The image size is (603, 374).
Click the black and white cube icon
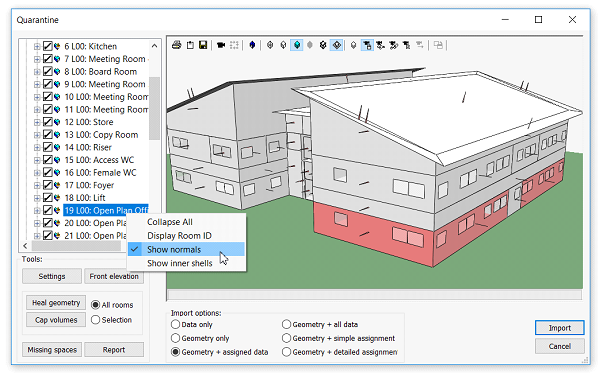[x=323, y=45]
